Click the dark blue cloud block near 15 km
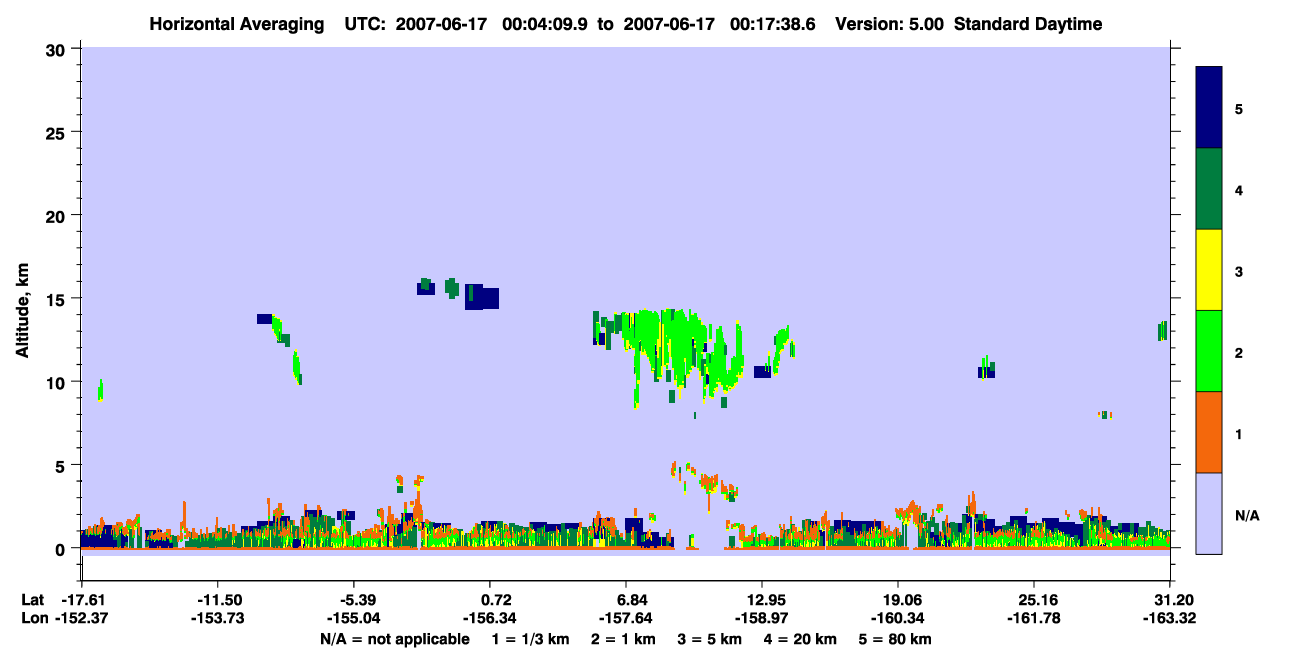Viewport: 1300px width, 667px height. [482, 297]
